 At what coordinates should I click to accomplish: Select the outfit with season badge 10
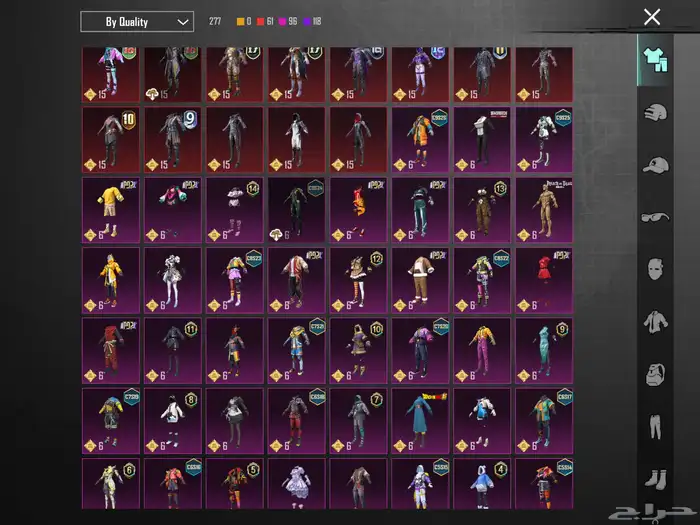111,137
